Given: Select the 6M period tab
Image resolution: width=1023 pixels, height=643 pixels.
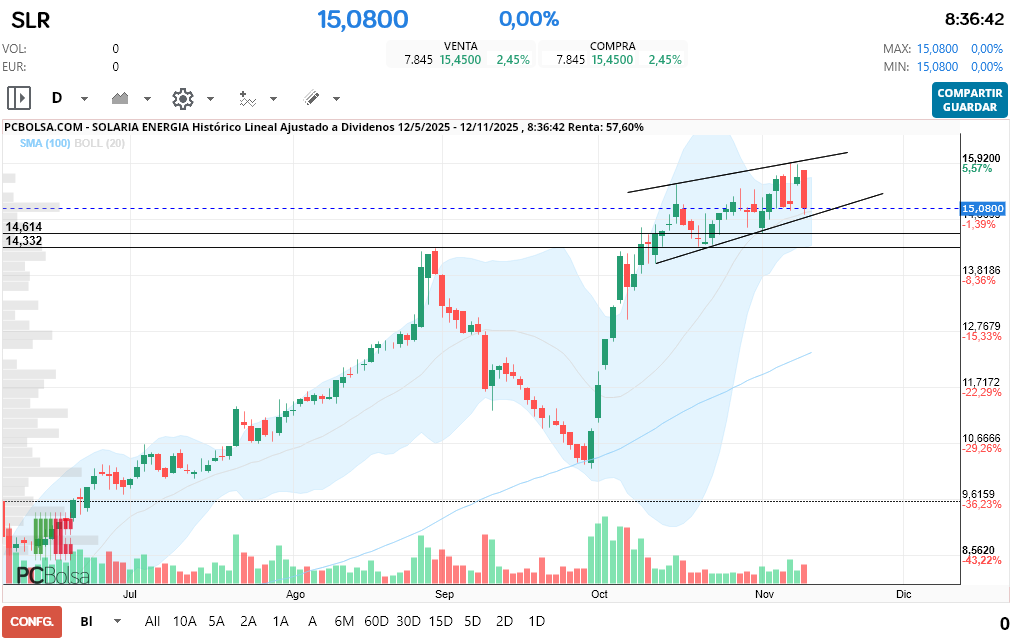Looking at the screenshot, I should [344, 621].
